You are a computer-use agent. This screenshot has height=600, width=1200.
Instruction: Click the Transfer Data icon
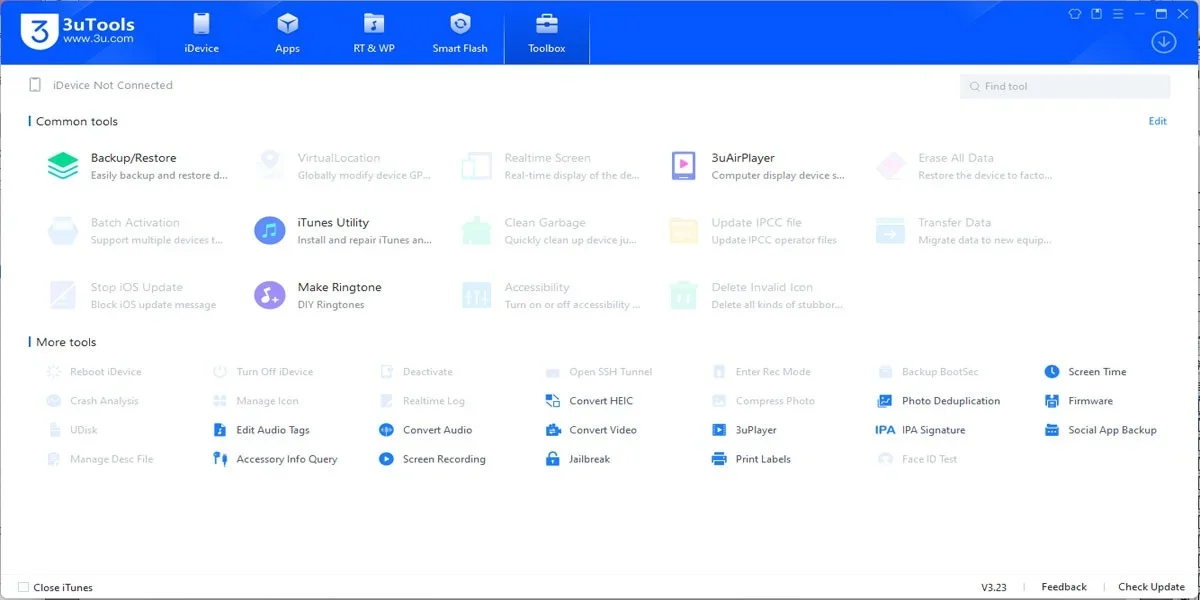[x=891, y=231]
